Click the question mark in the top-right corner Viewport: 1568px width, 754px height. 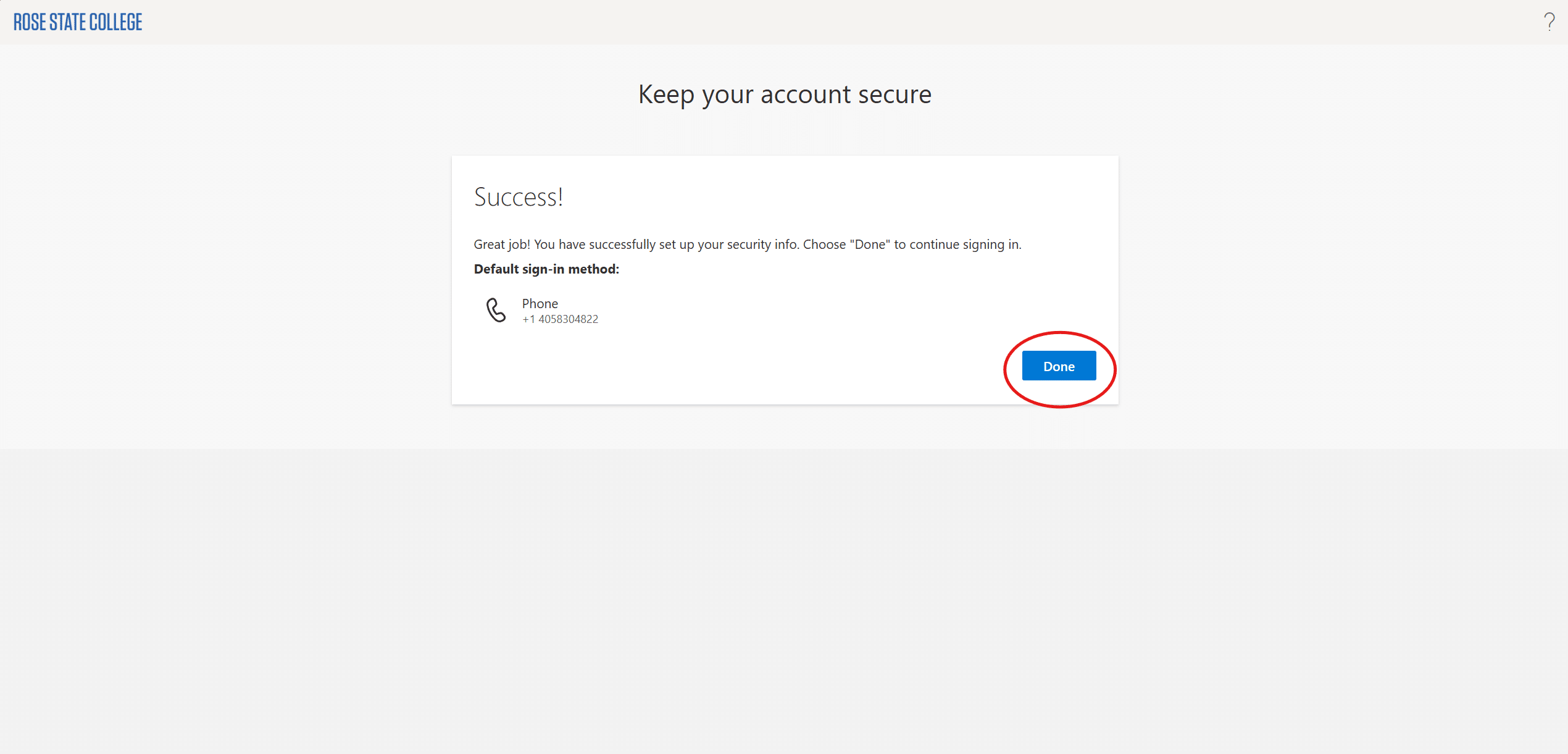[x=1550, y=21]
